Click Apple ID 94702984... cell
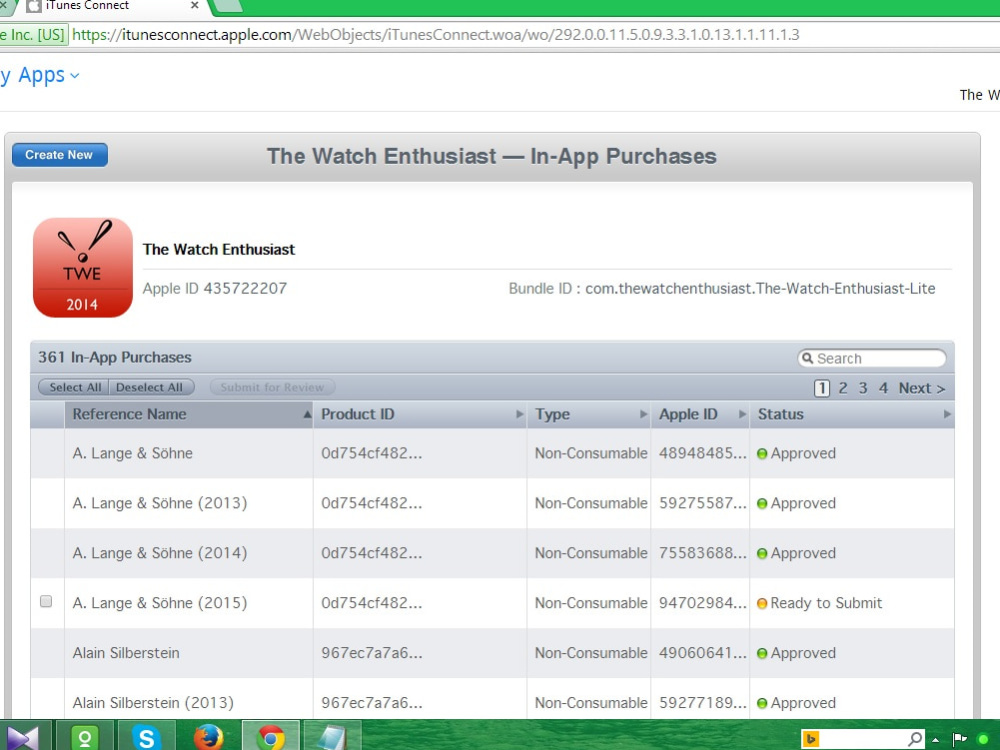The width and height of the screenshot is (1000, 750). 702,603
